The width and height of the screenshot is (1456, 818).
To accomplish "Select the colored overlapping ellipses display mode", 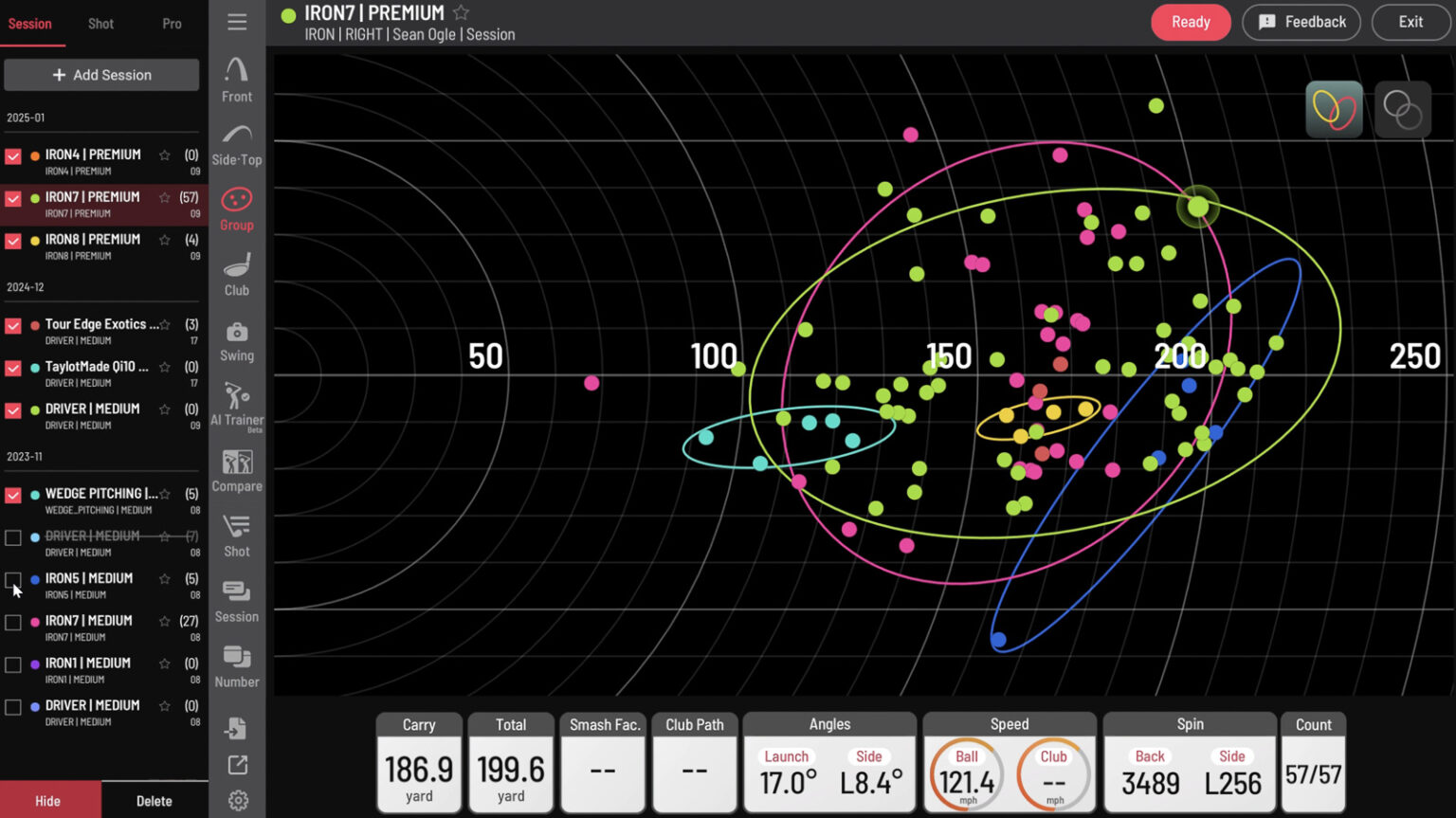I will coord(1334,110).
